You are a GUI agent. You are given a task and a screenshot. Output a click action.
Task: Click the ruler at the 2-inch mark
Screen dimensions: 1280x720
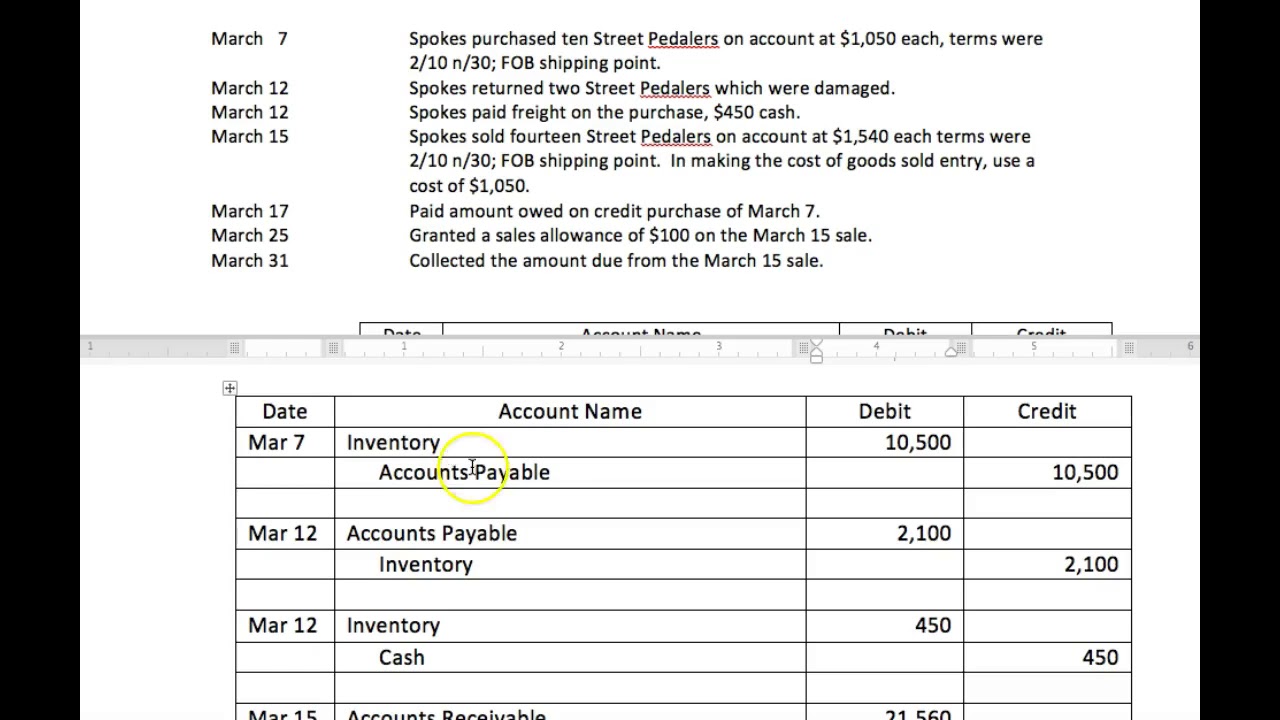click(x=561, y=347)
